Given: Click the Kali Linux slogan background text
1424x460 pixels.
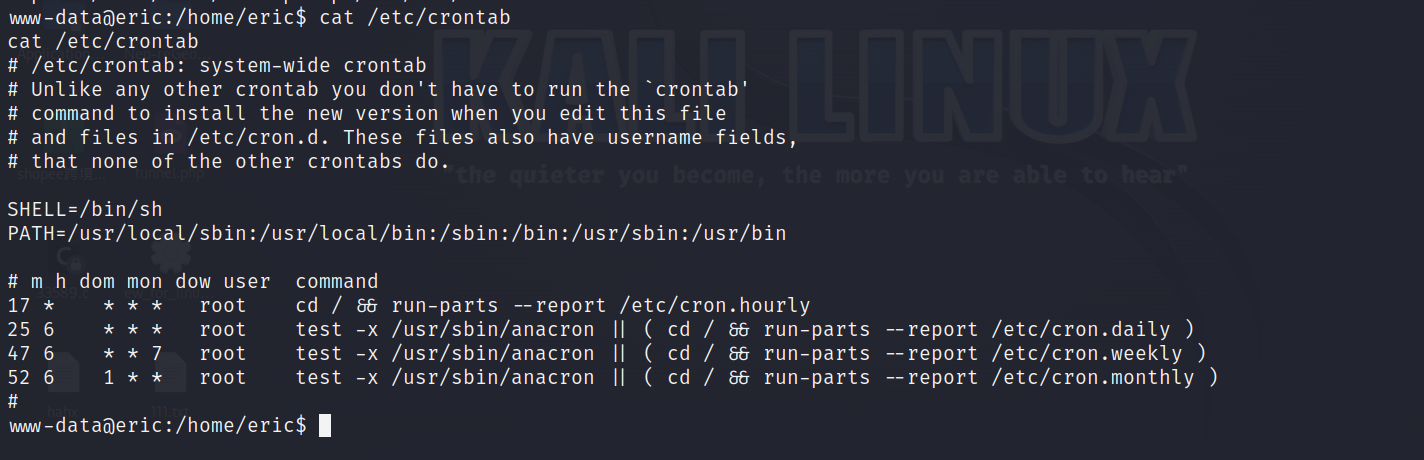Looking at the screenshot, I should click(x=818, y=176).
